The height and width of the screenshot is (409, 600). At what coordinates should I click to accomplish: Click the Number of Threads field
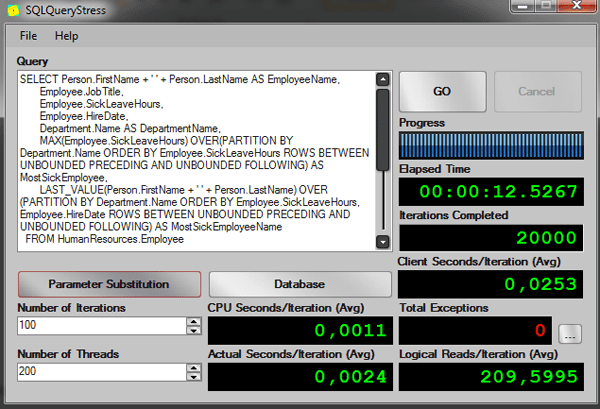[102, 372]
